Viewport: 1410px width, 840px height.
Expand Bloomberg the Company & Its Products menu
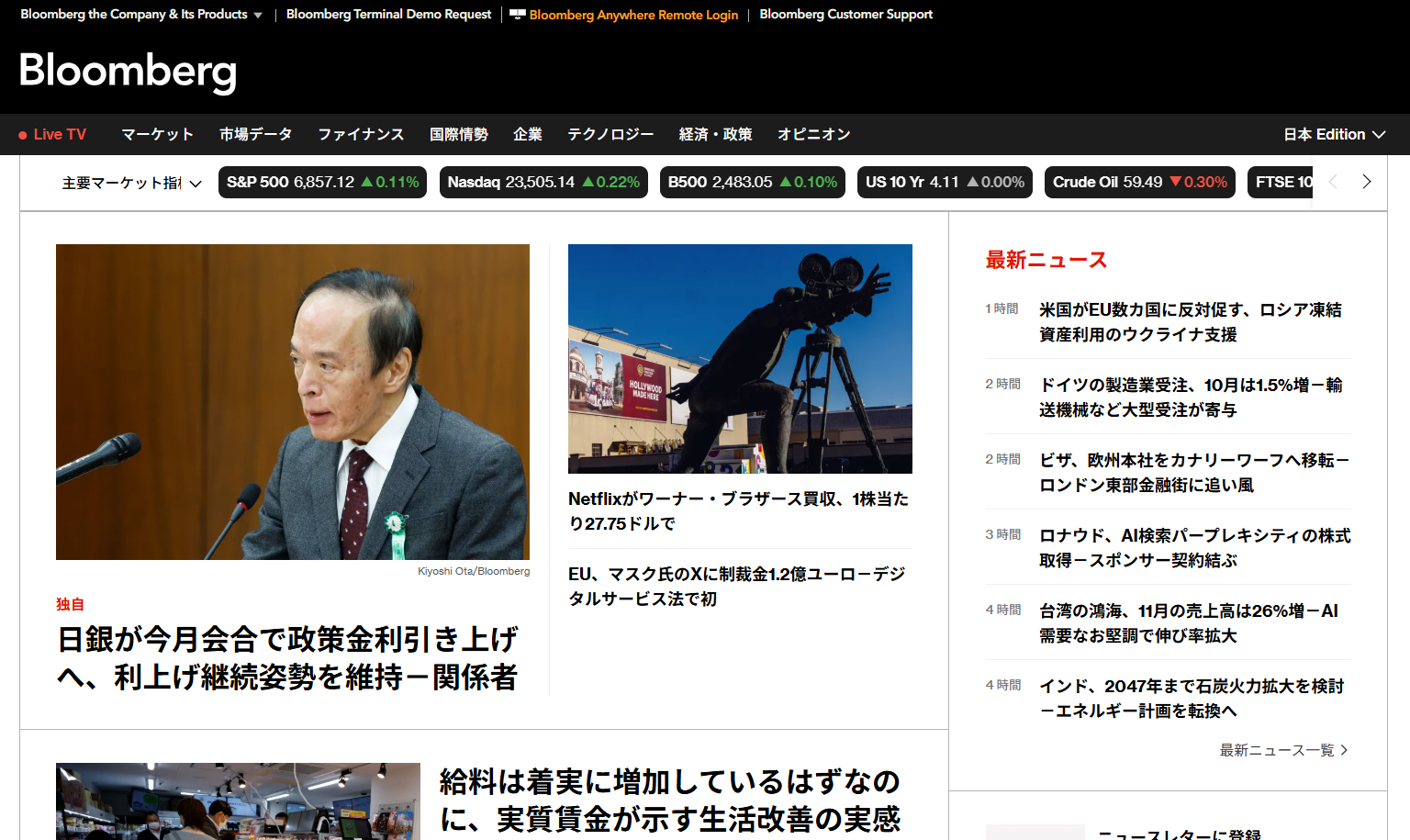pyautogui.click(x=140, y=15)
